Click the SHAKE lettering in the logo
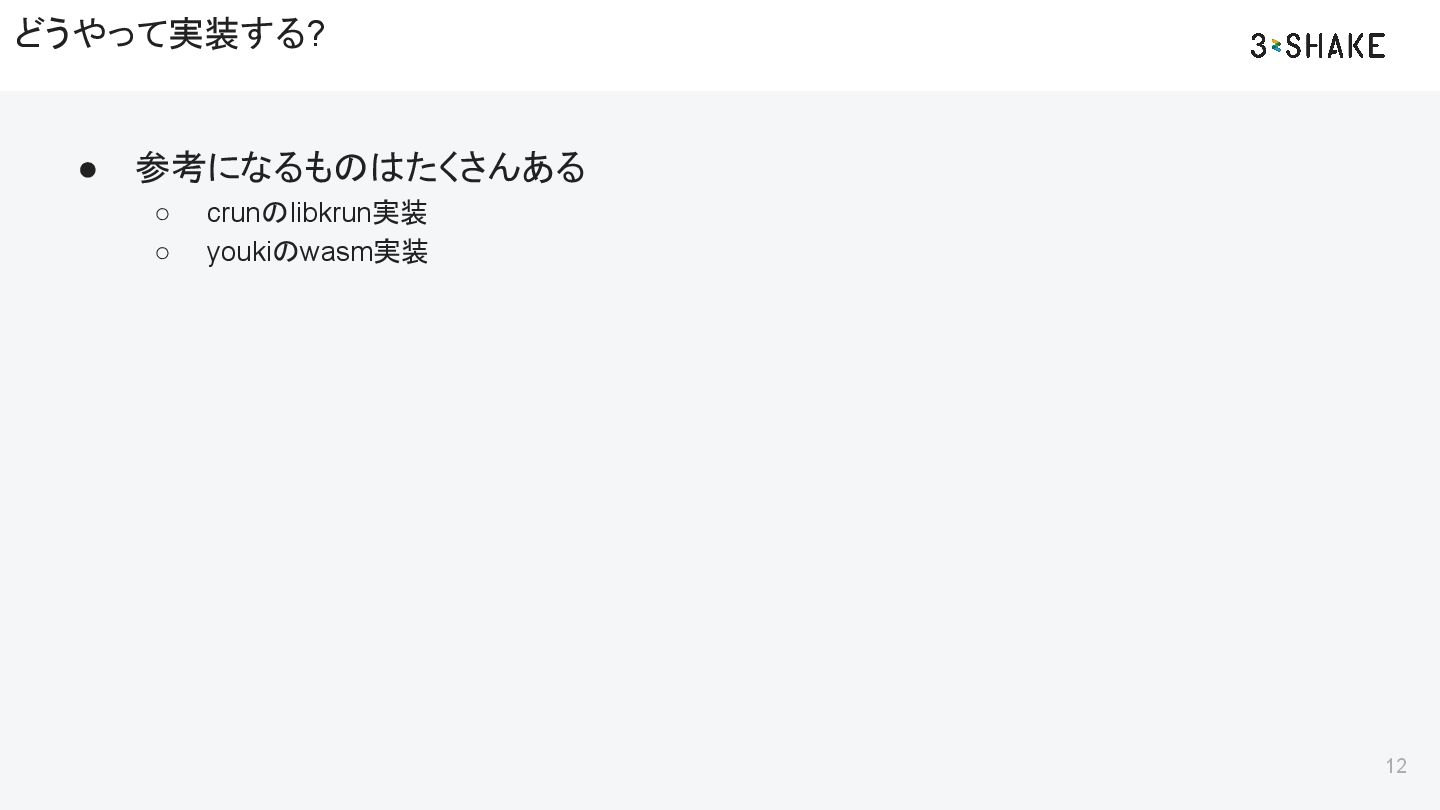Screen dimensions: 1440x810 (x=1336, y=45)
